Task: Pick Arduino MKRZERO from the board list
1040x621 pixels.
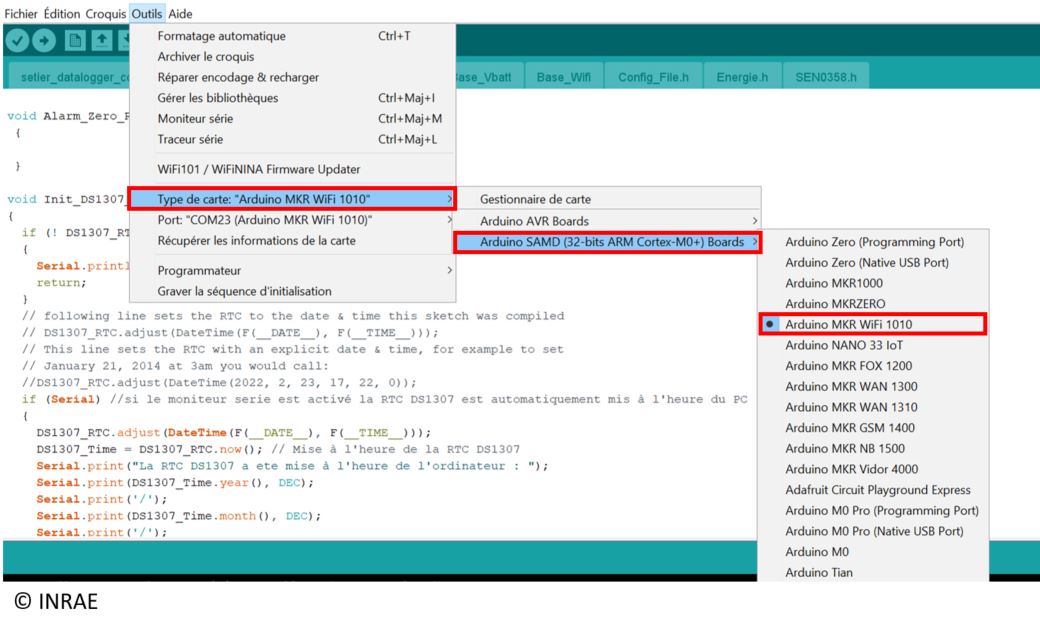Action: (835, 304)
